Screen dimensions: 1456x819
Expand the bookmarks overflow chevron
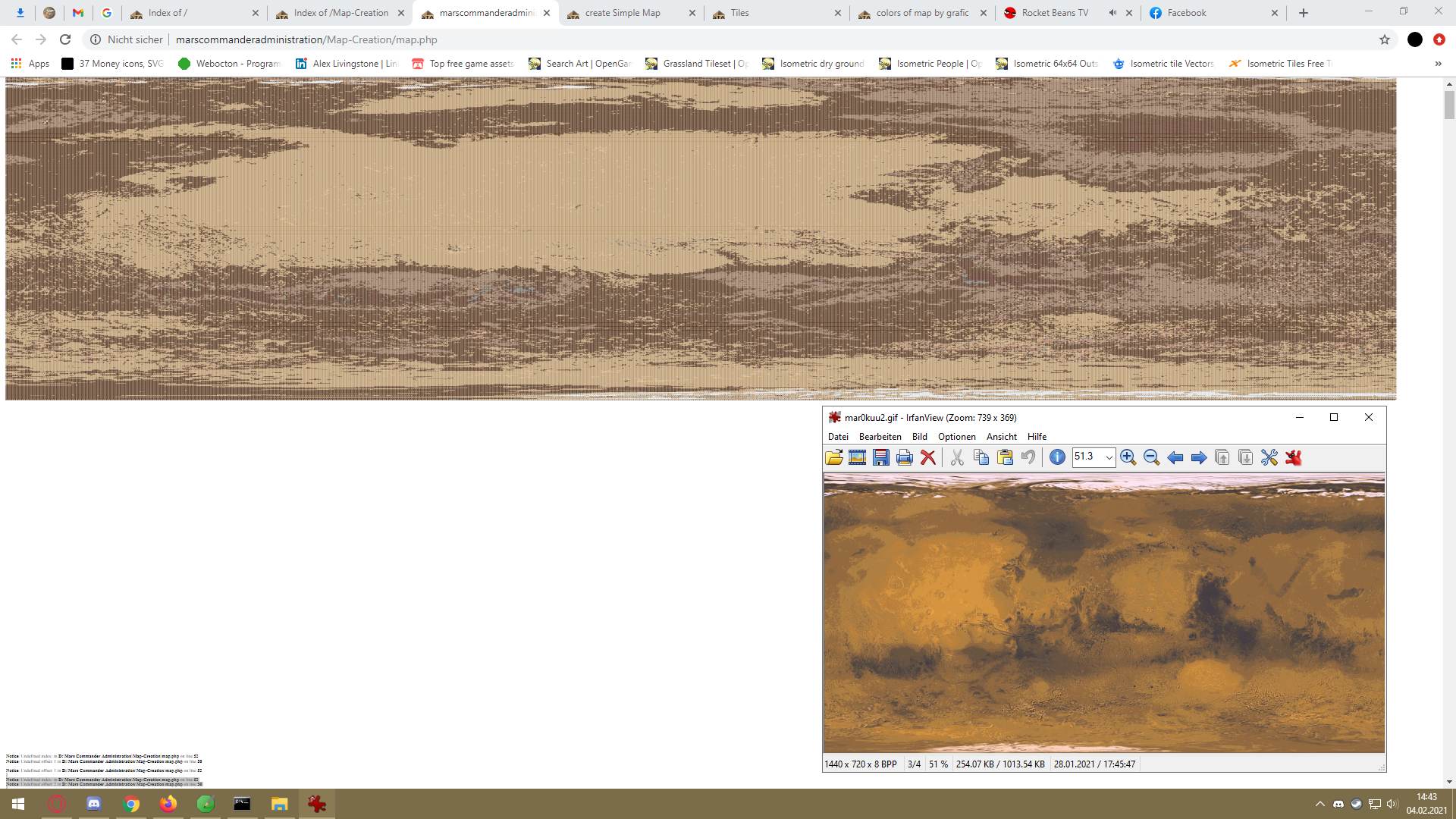[x=1438, y=64]
